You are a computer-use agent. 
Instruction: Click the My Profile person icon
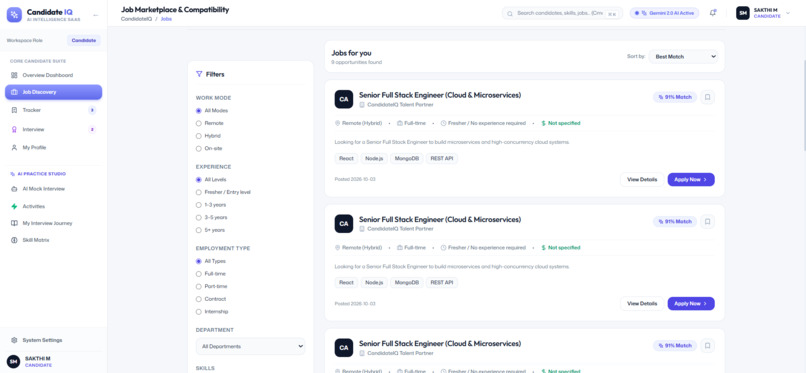pos(14,147)
